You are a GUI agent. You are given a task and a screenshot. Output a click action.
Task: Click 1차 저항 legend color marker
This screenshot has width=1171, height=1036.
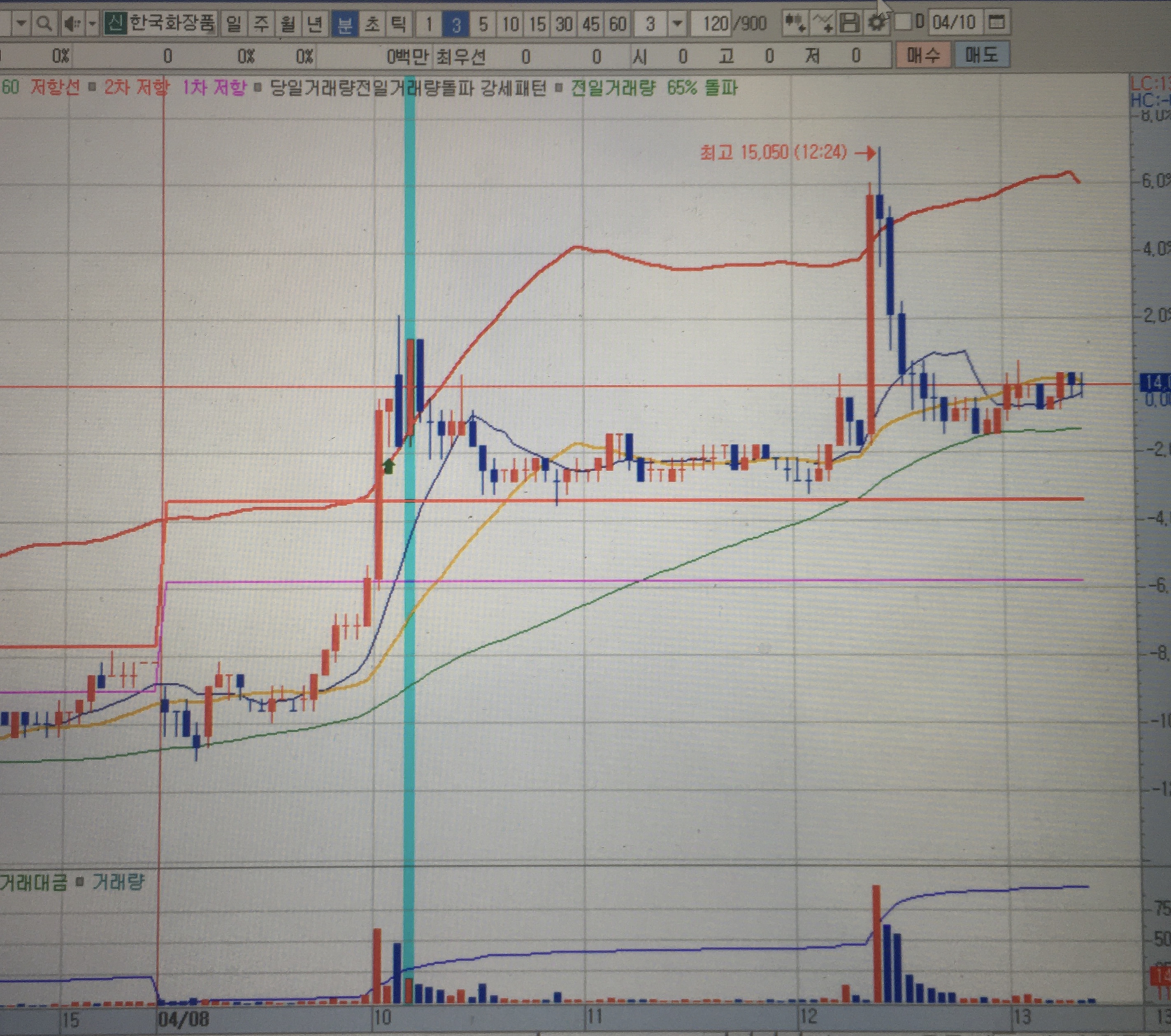click(257, 88)
